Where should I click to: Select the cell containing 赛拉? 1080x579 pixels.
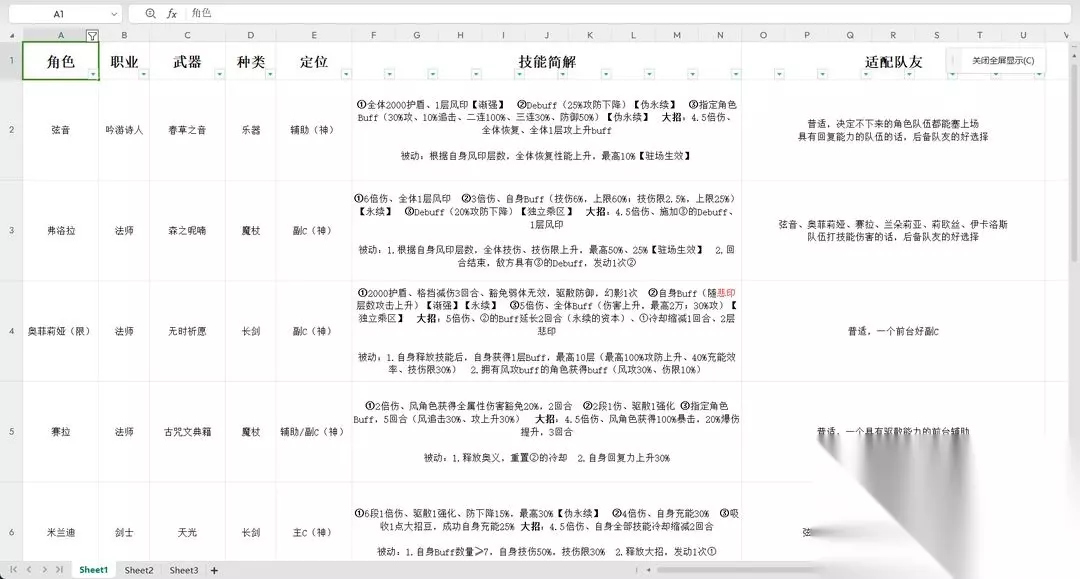pos(61,432)
